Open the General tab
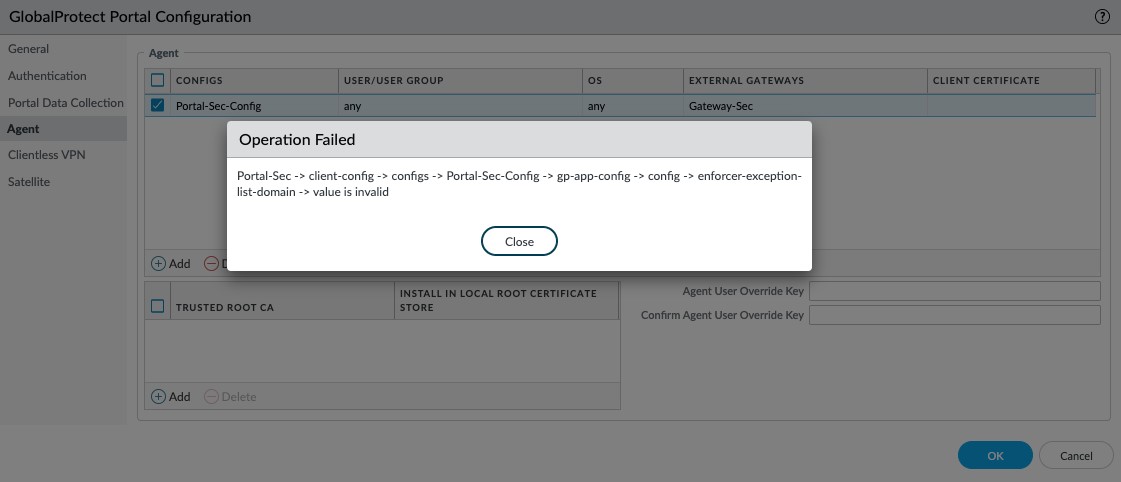The image size is (1121, 482). pyautogui.click(x=28, y=49)
